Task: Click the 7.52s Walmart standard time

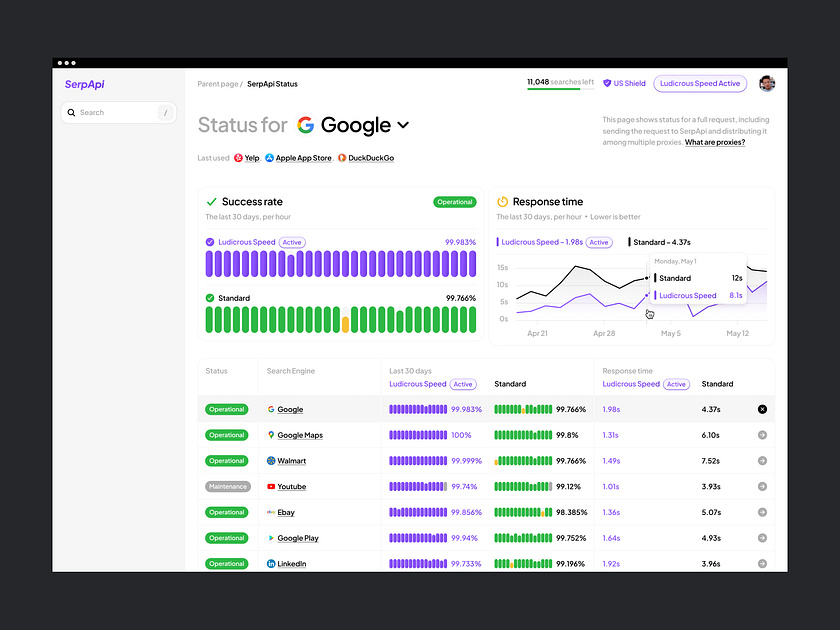Action: [710, 461]
